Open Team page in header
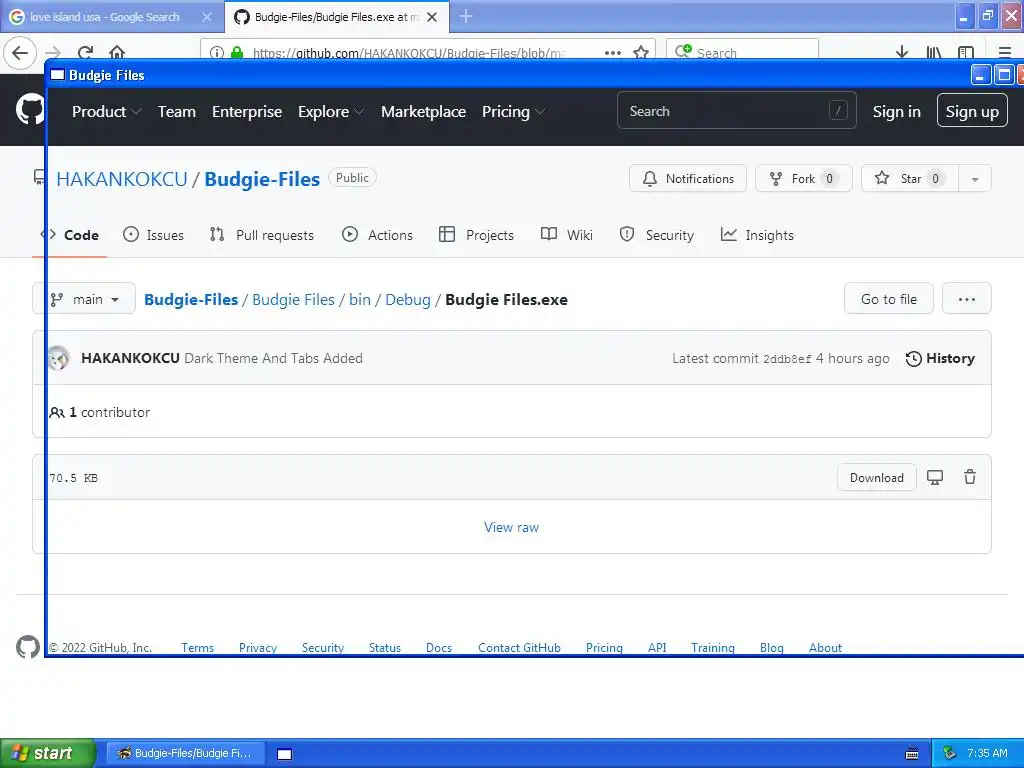Image resolution: width=1024 pixels, height=768 pixels. (177, 112)
